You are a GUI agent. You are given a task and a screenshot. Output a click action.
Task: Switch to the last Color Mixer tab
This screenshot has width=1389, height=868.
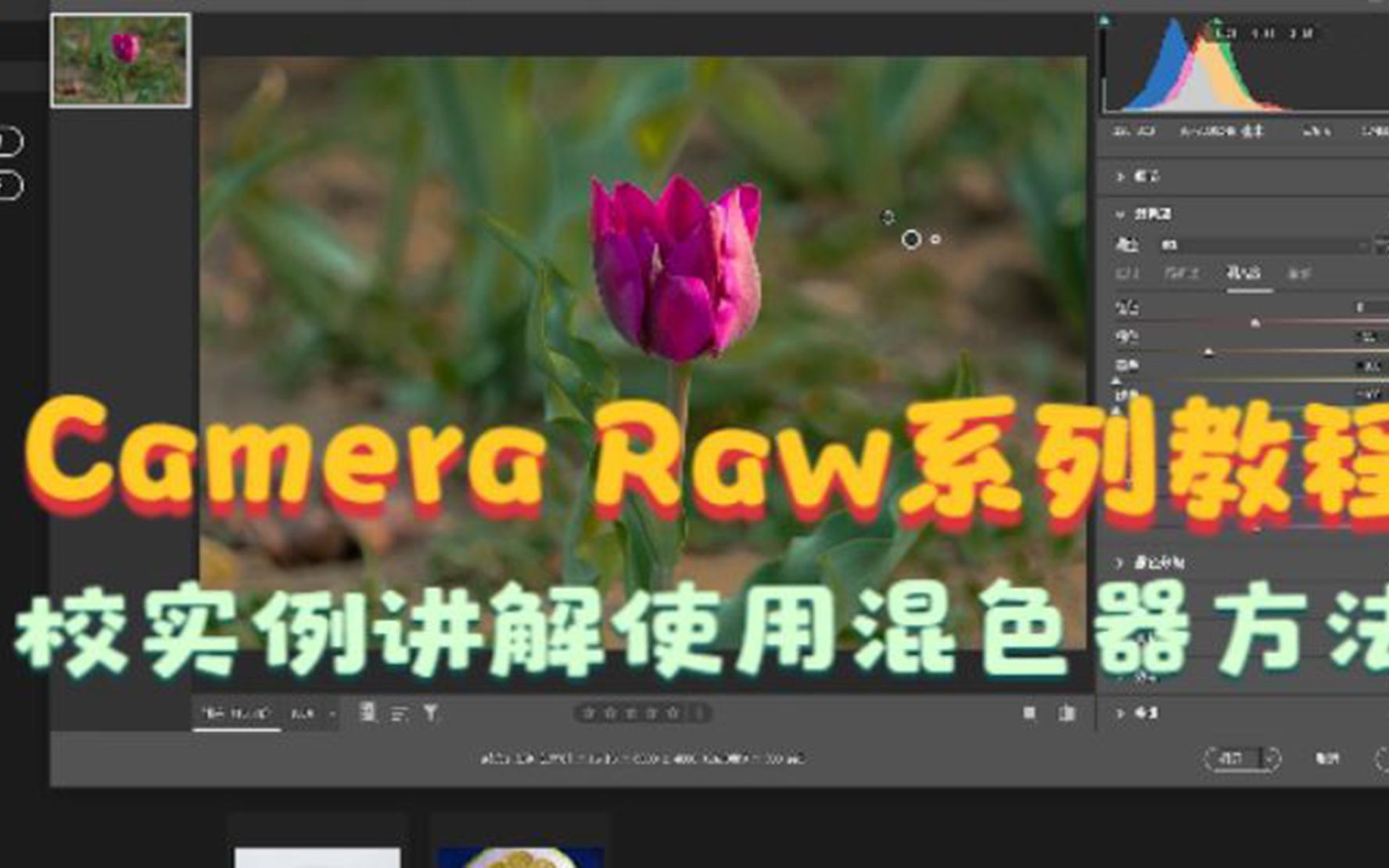tap(1298, 273)
